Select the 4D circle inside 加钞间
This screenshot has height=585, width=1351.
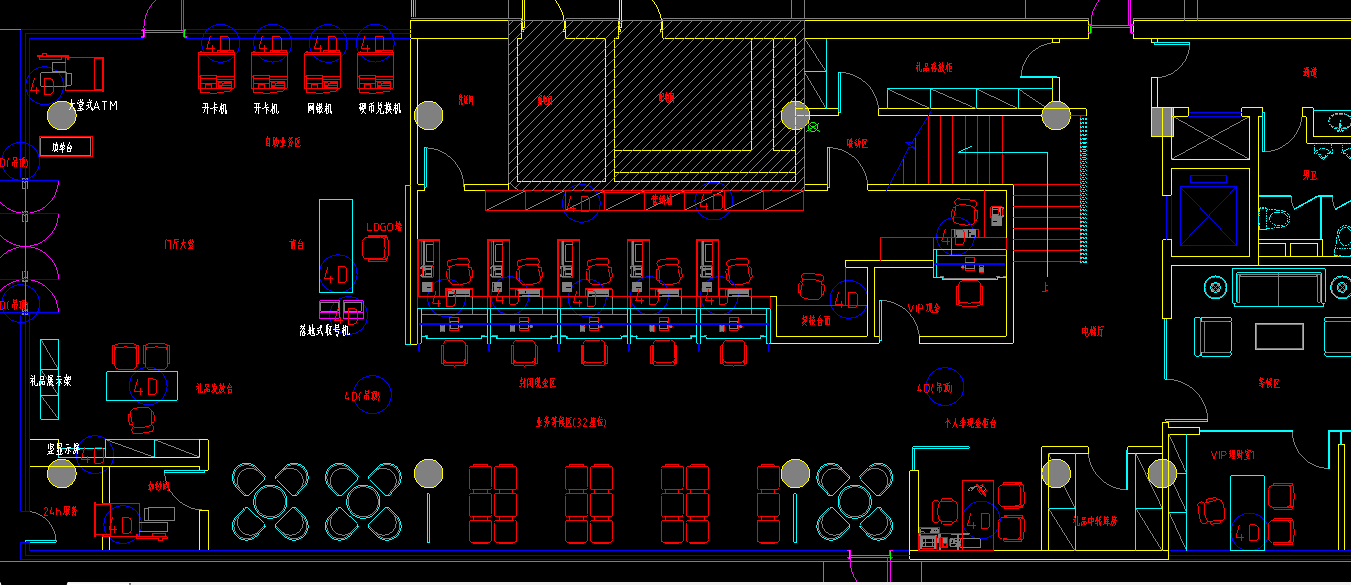[122, 524]
